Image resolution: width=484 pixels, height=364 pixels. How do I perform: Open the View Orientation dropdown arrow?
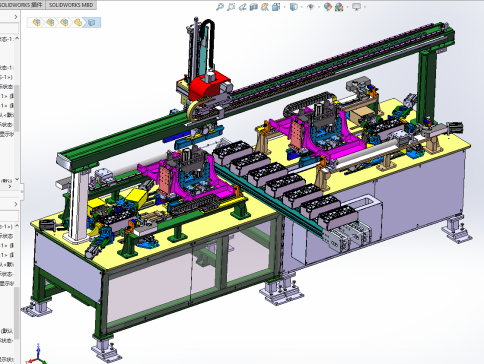coord(284,7)
